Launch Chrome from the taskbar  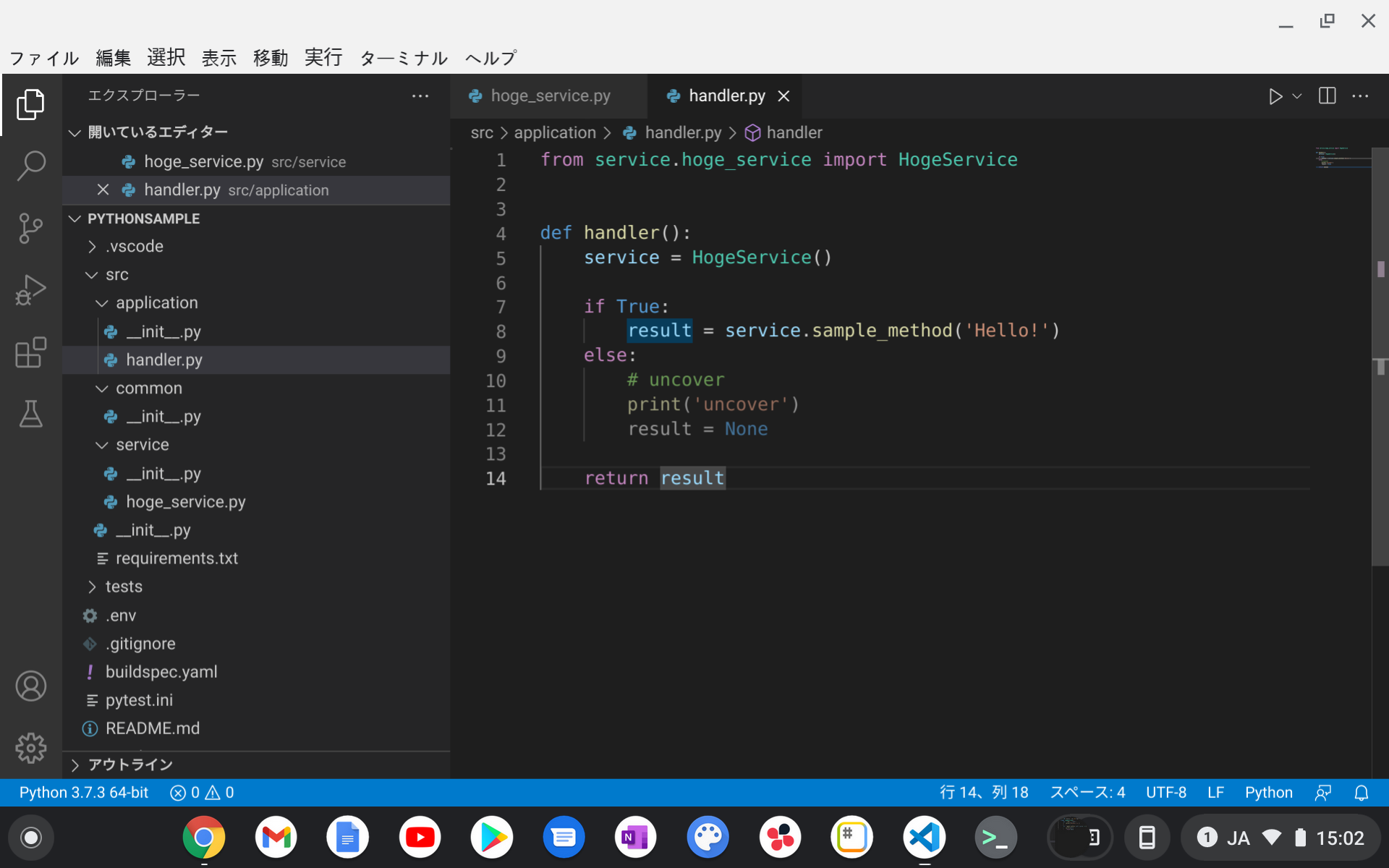tap(203, 837)
